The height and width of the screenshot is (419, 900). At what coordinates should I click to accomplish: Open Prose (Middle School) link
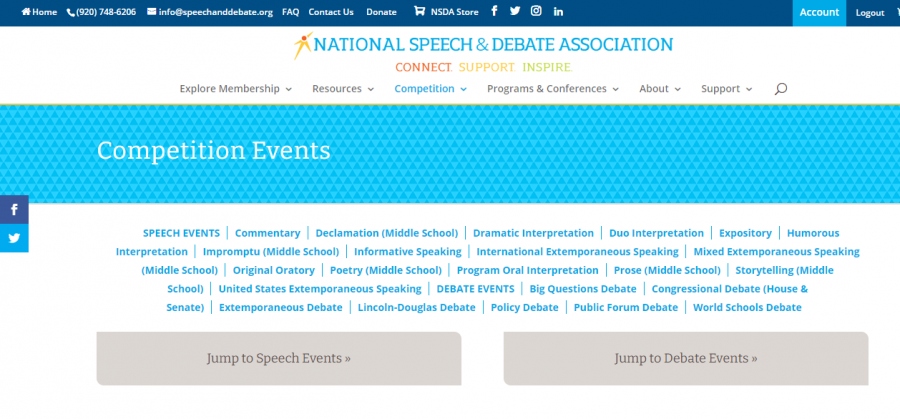coord(667,270)
